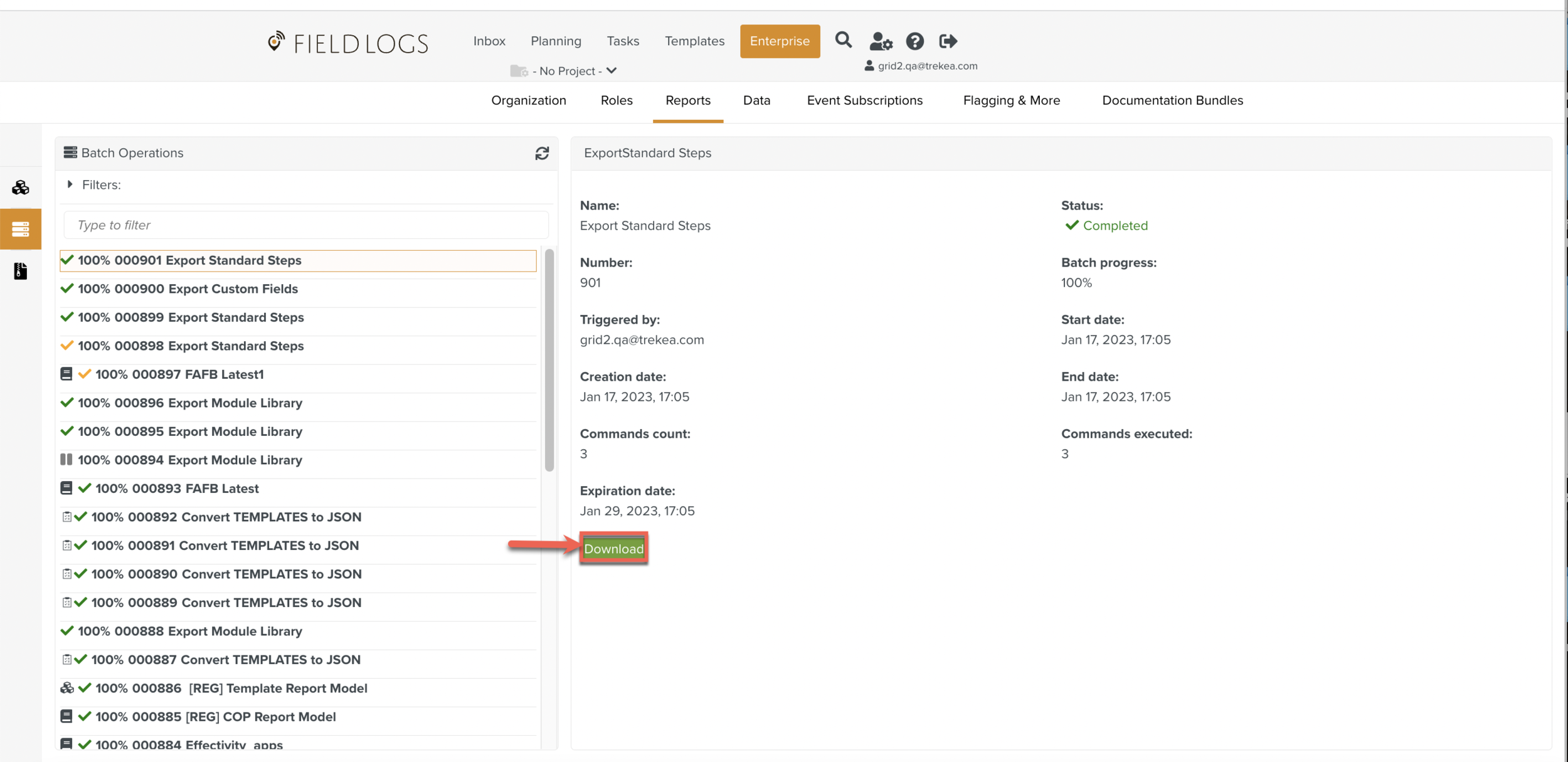Select batch 000900 Export Custom Fields

(188, 289)
